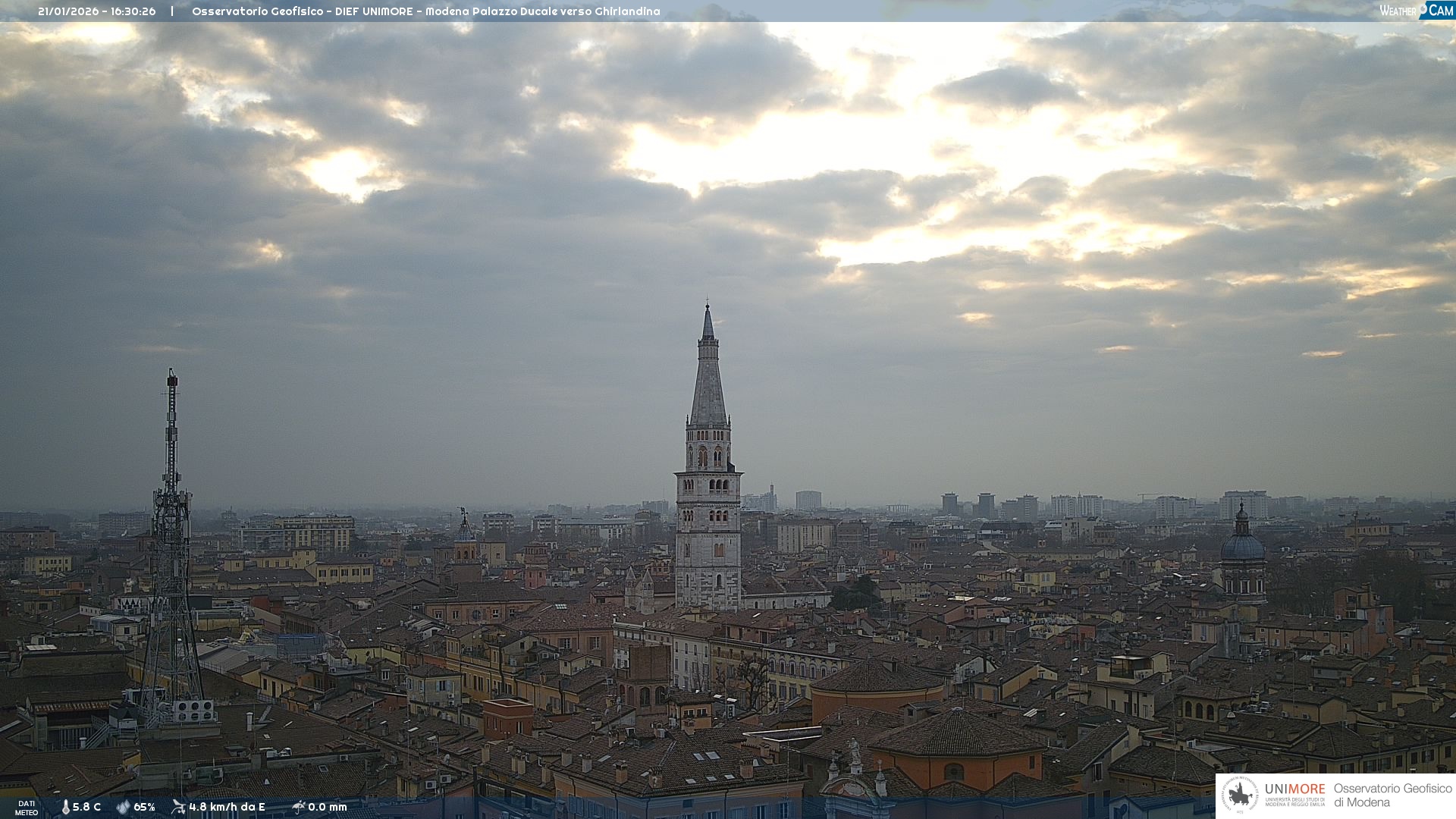Click the 21/01/2026 date and time stamp
The width and height of the screenshot is (1456, 819).
click(96, 11)
